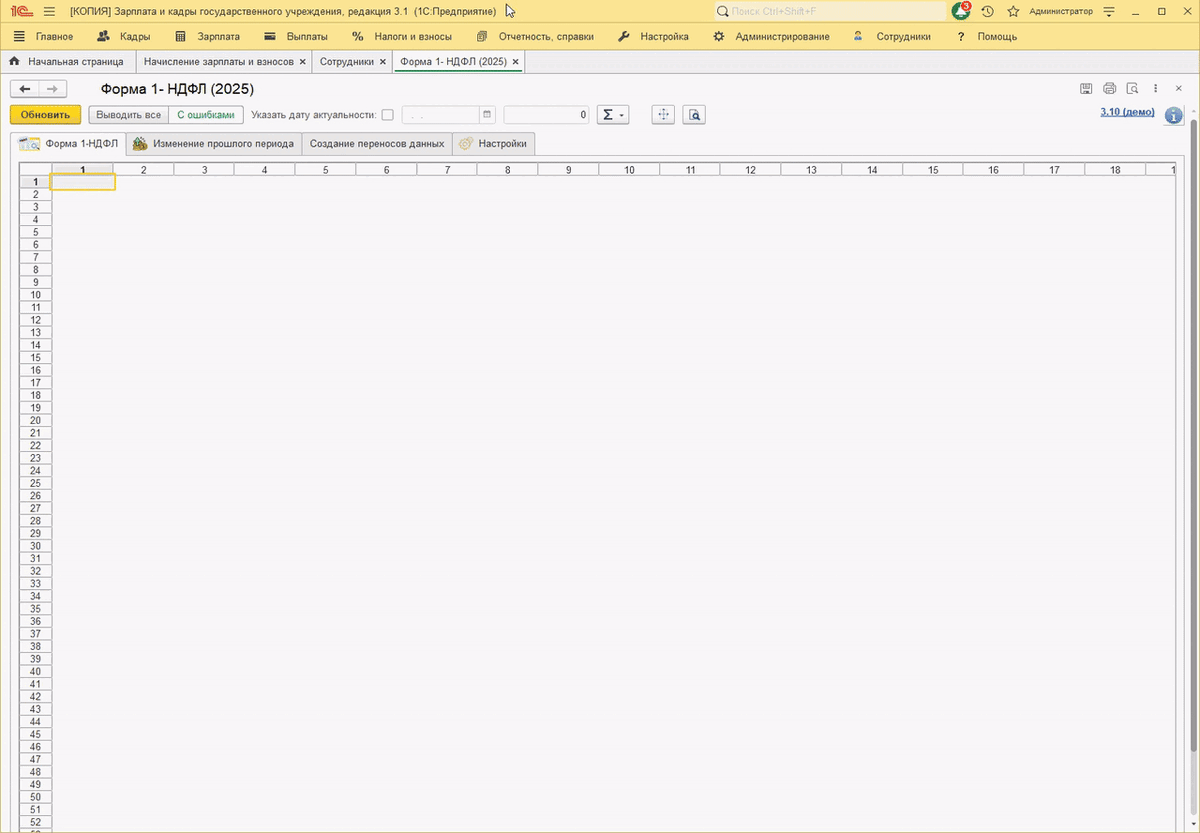
Task: Save the report with the diskette icon
Action: [1086, 89]
